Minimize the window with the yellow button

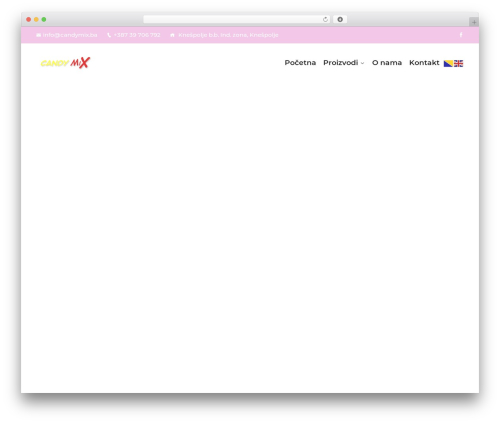[x=36, y=19]
